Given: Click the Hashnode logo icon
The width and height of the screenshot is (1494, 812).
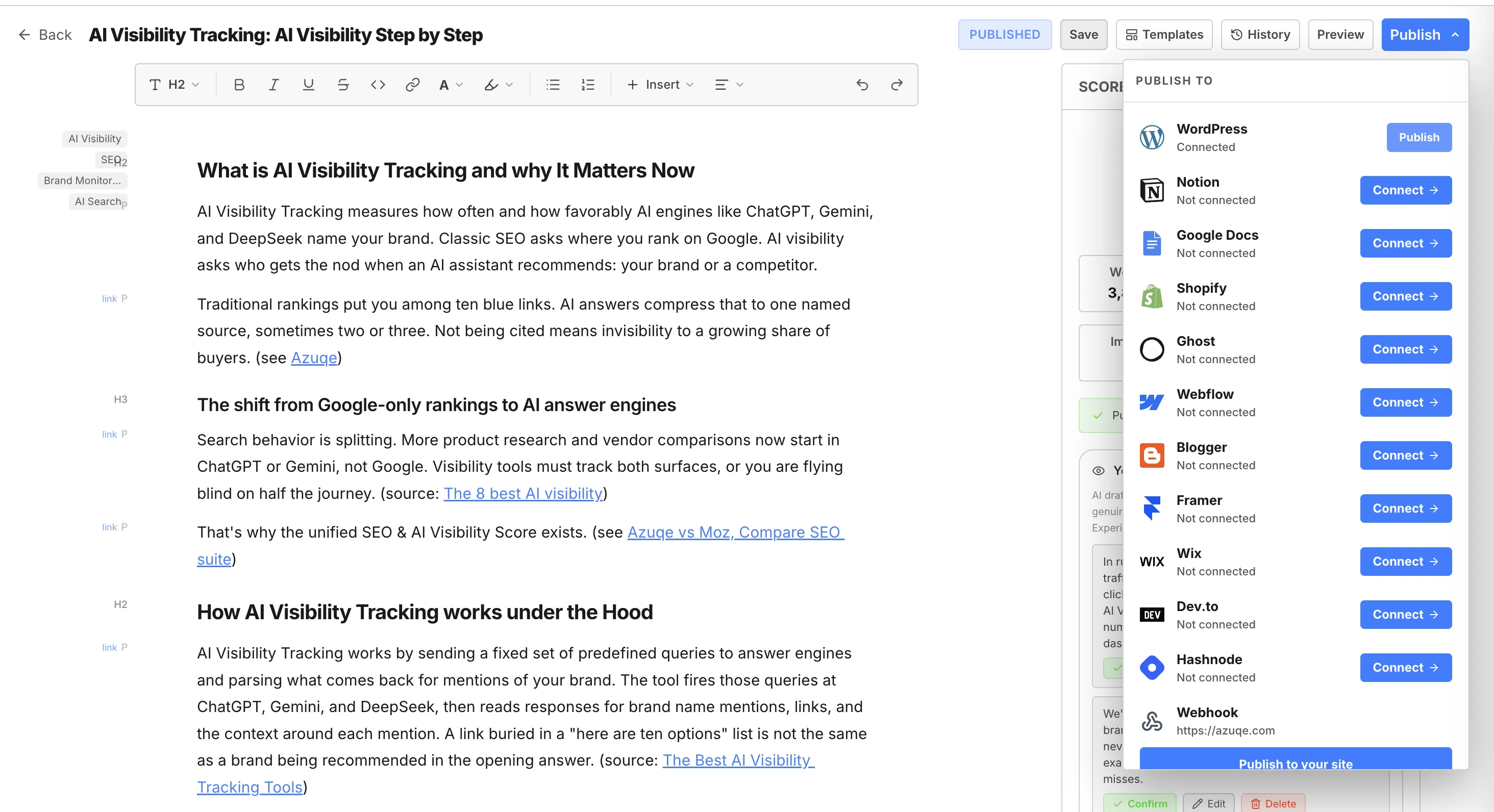Looking at the screenshot, I should pos(1152,668).
